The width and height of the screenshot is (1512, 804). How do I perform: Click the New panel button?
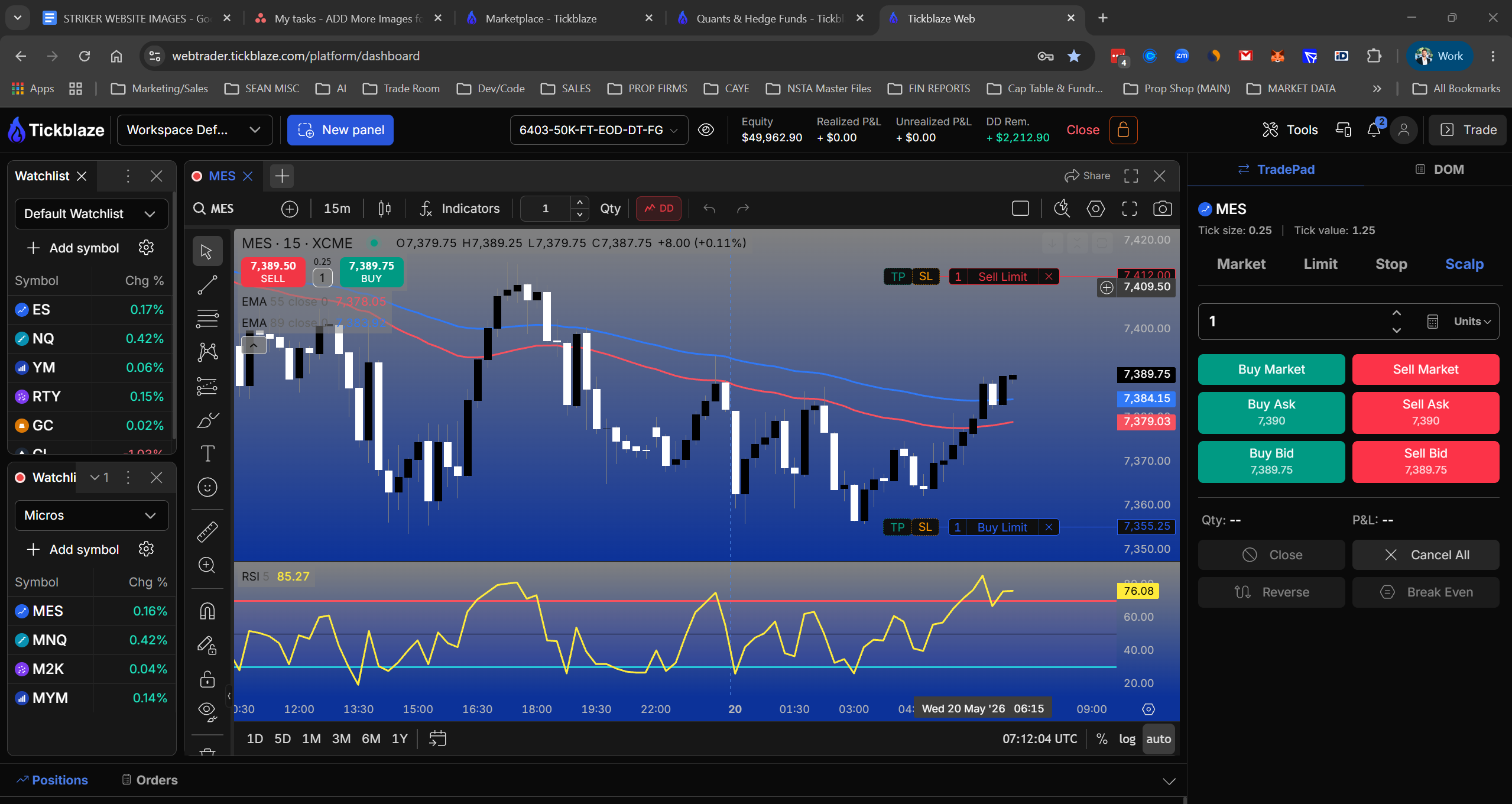(x=340, y=130)
